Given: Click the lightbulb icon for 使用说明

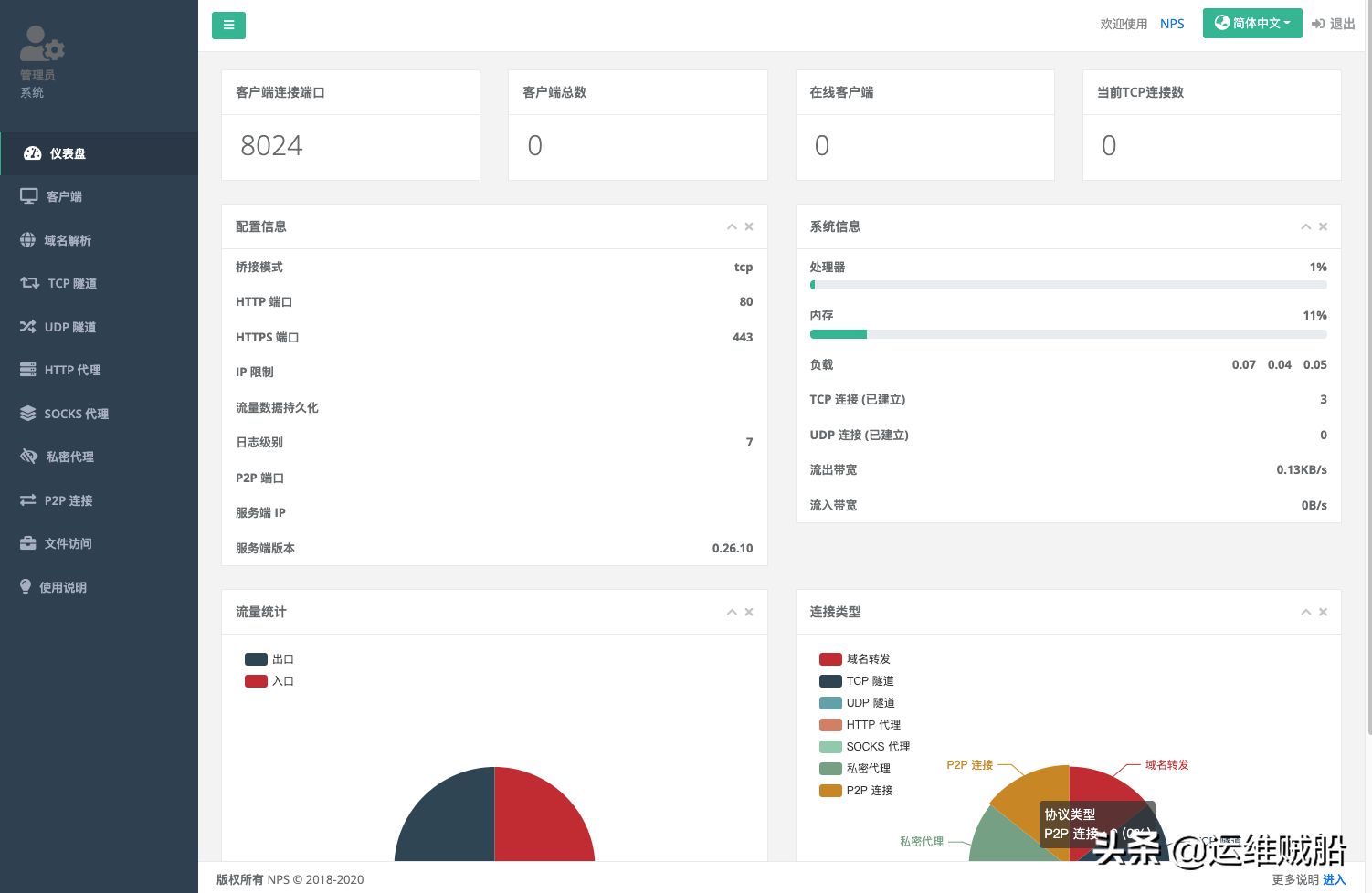Looking at the screenshot, I should 26,587.
